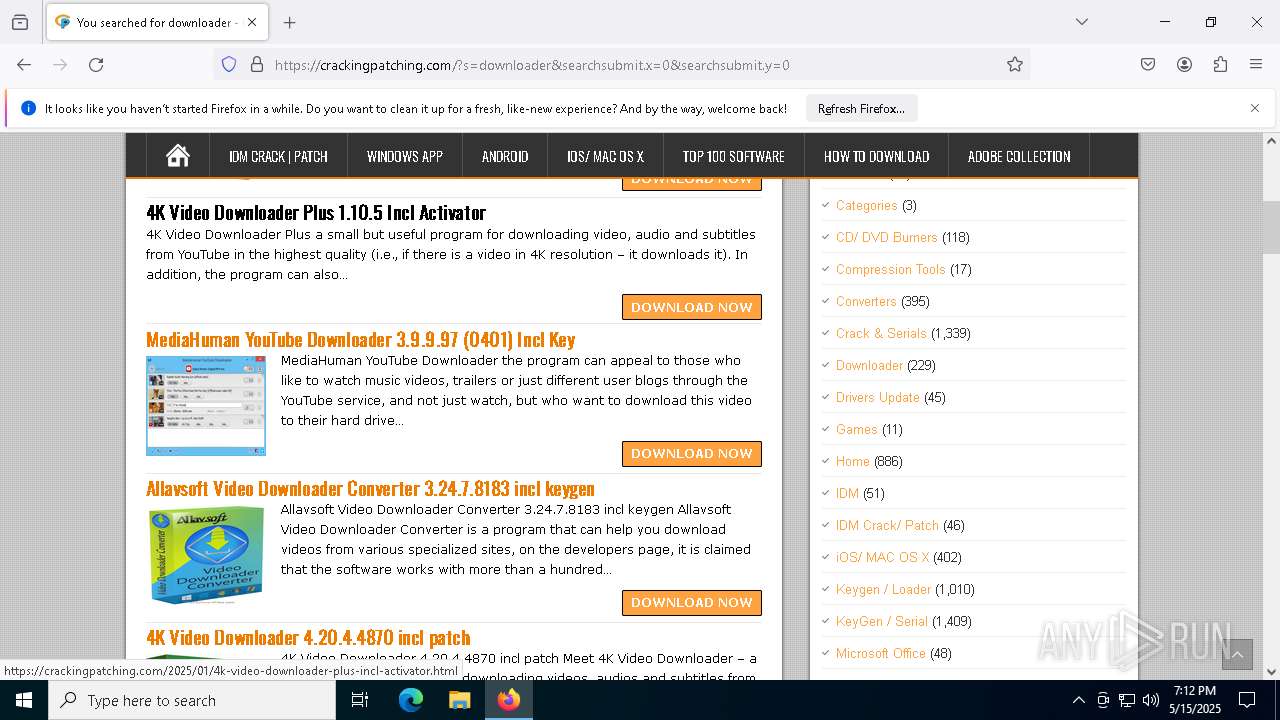Click Allavsoft box art thumbnail
The height and width of the screenshot is (720, 1280).
[206, 555]
